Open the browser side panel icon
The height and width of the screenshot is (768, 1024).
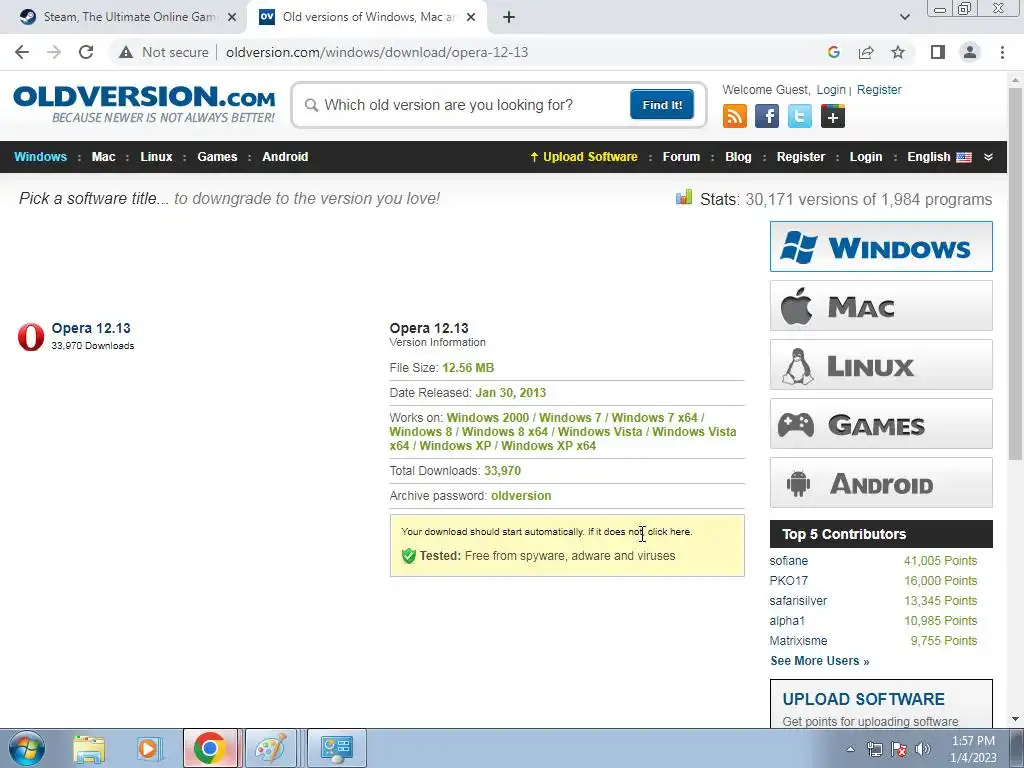[938, 52]
